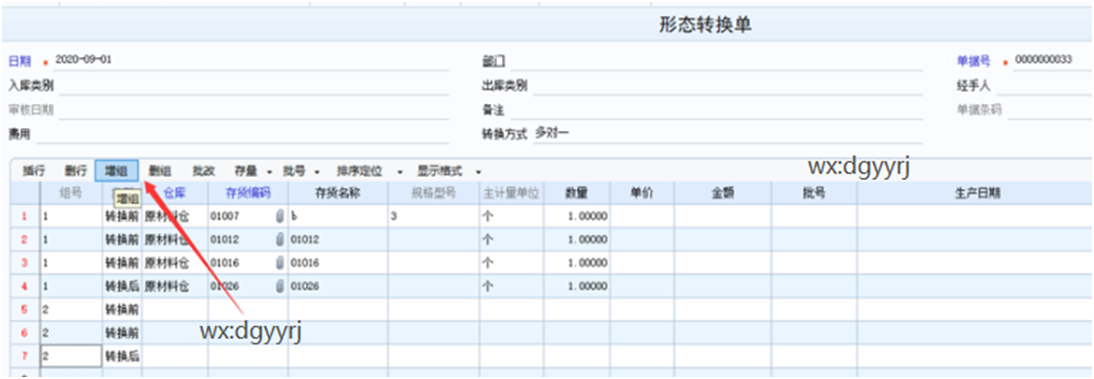
Task: Click the 单价 column header
Action: coord(641,193)
